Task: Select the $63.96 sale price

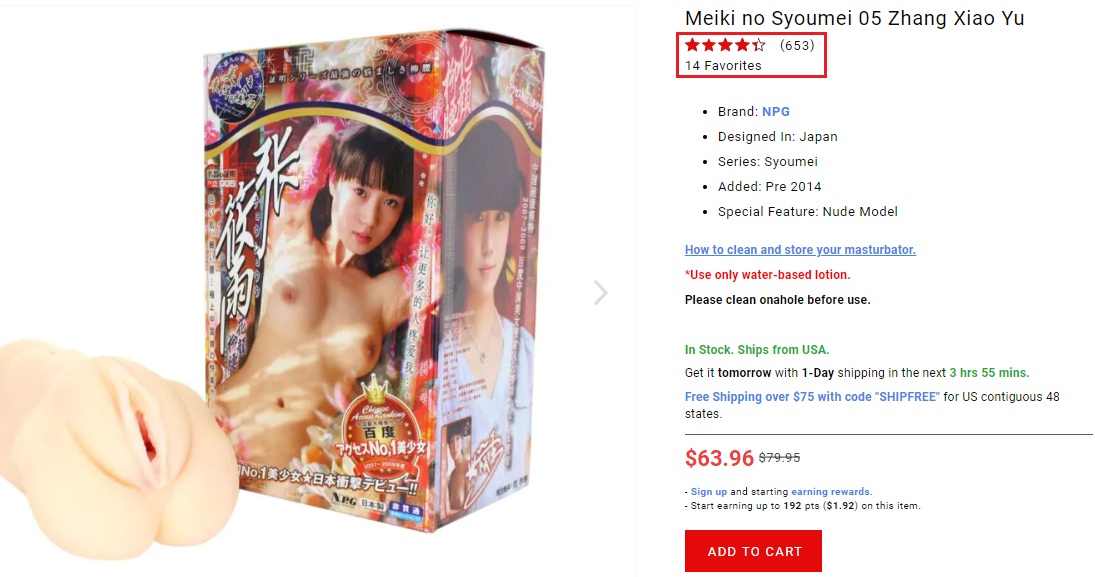Action: (719, 458)
